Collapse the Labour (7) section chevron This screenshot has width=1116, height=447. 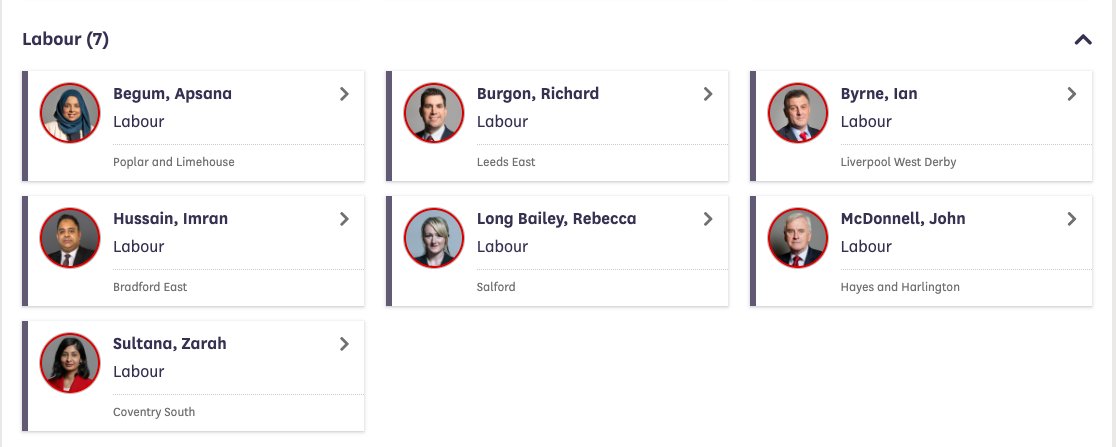pyautogui.click(x=1083, y=40)
